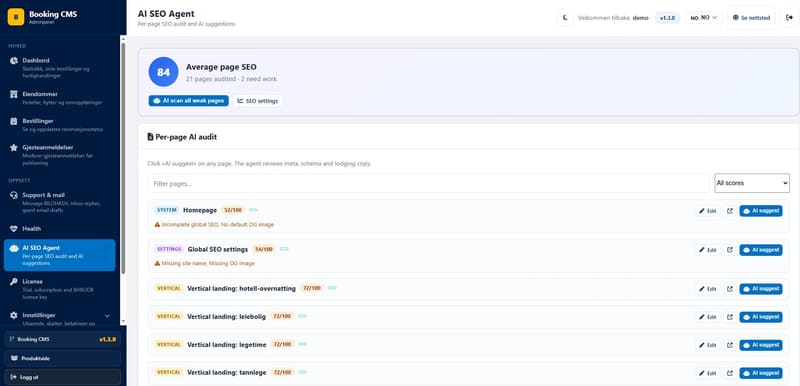Open Eiendommer in the sidebar

pos(60,98)
